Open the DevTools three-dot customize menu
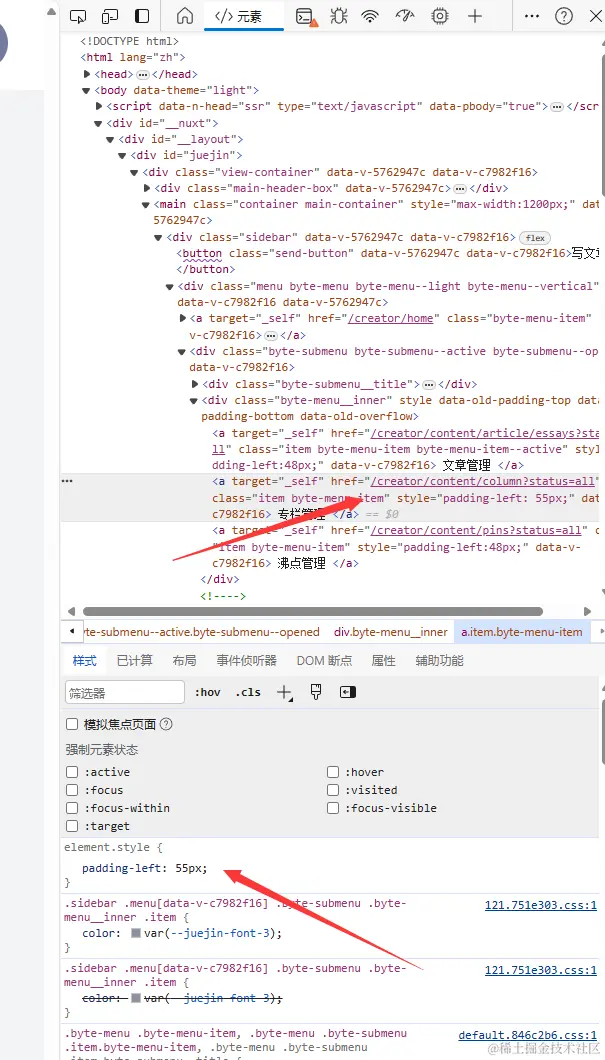605x1060 pixels. [532, 16]
